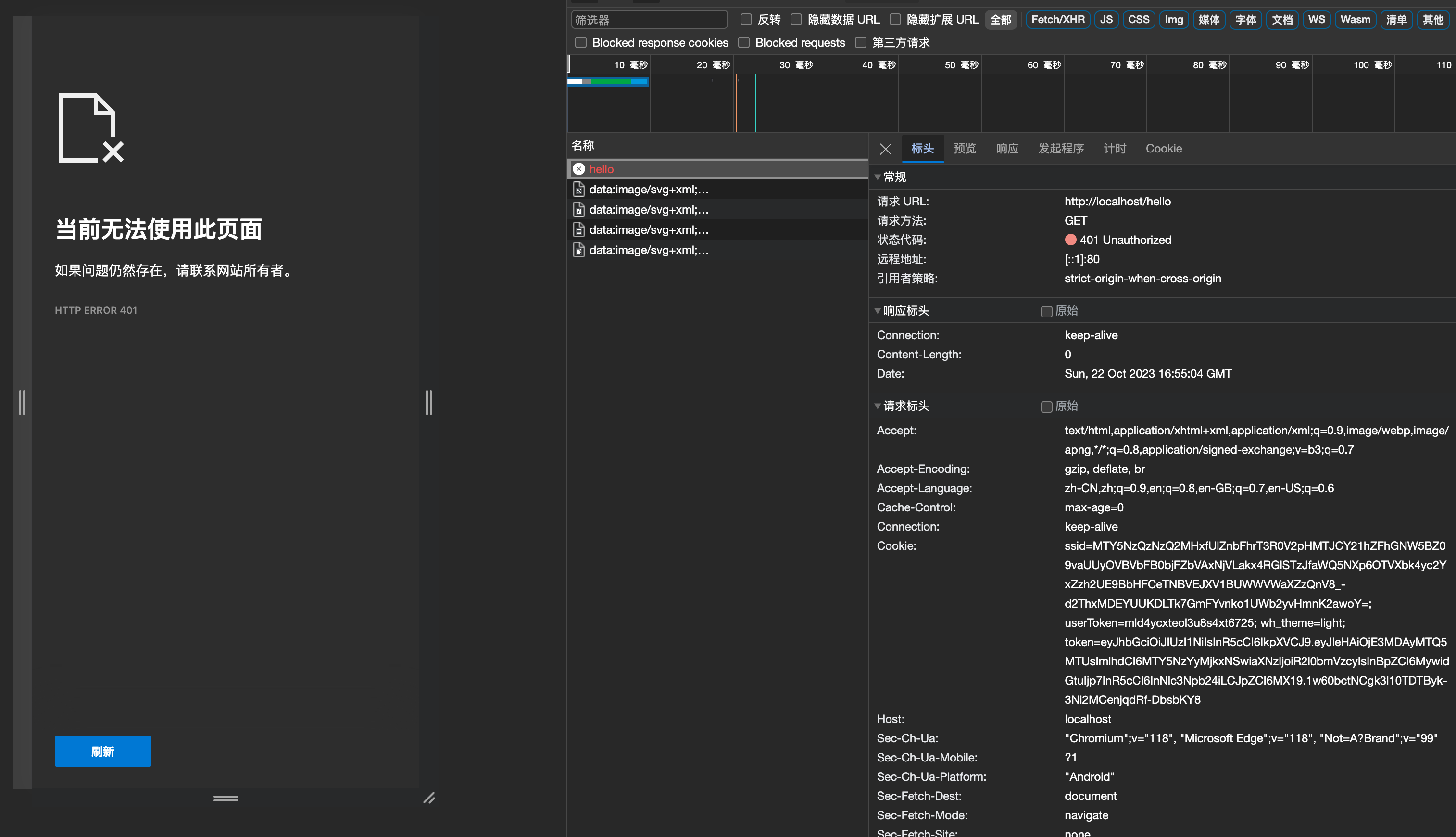The image size is (1456, 837).
Task: Filter requests by 字体
Action: point(1246,20)
